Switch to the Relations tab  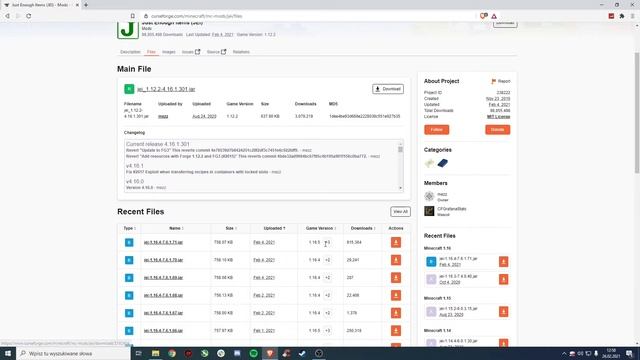coord(241,52)
